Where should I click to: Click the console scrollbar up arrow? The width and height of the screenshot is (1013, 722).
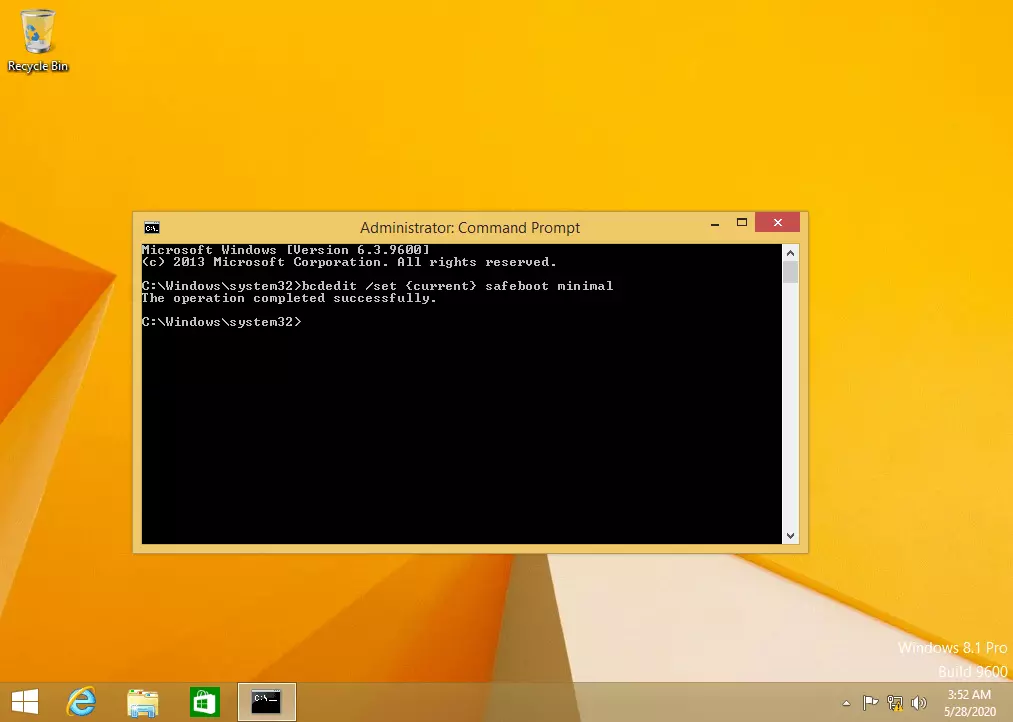[x=790, y=252]
